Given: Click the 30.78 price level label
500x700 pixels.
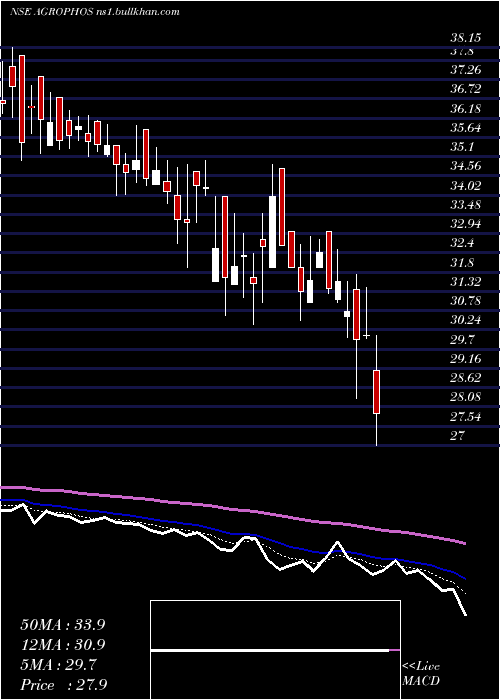Looking at the screenshot, I should [465, 301].
